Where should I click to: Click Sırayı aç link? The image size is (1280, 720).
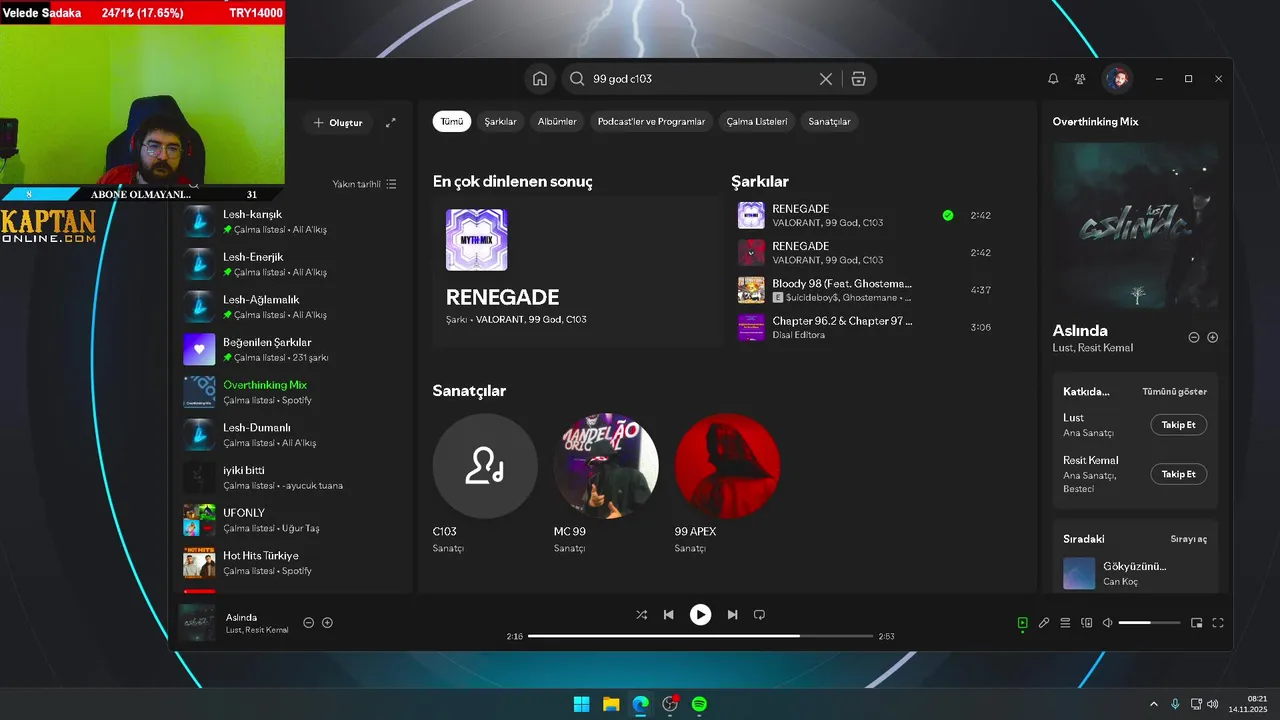tap(1188, 539)
